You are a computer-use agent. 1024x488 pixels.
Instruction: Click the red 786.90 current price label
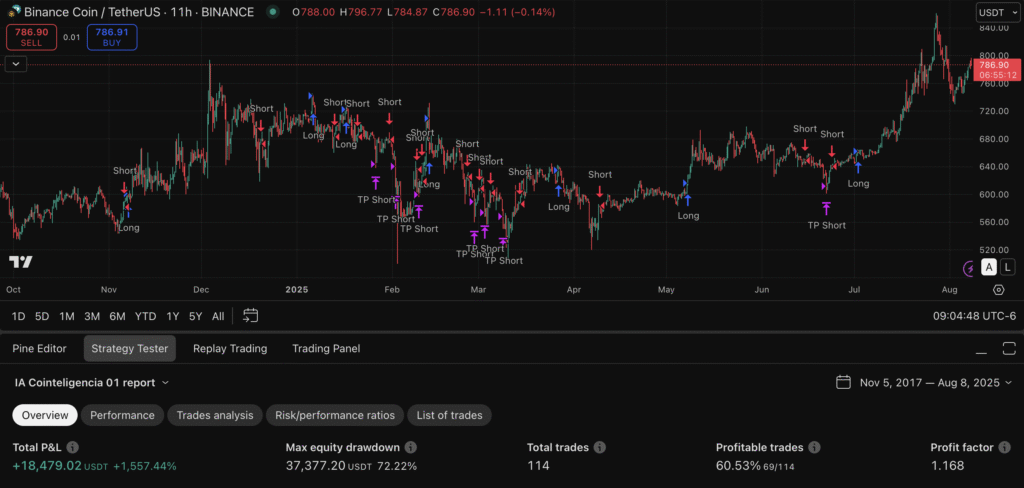pos(996,69)
